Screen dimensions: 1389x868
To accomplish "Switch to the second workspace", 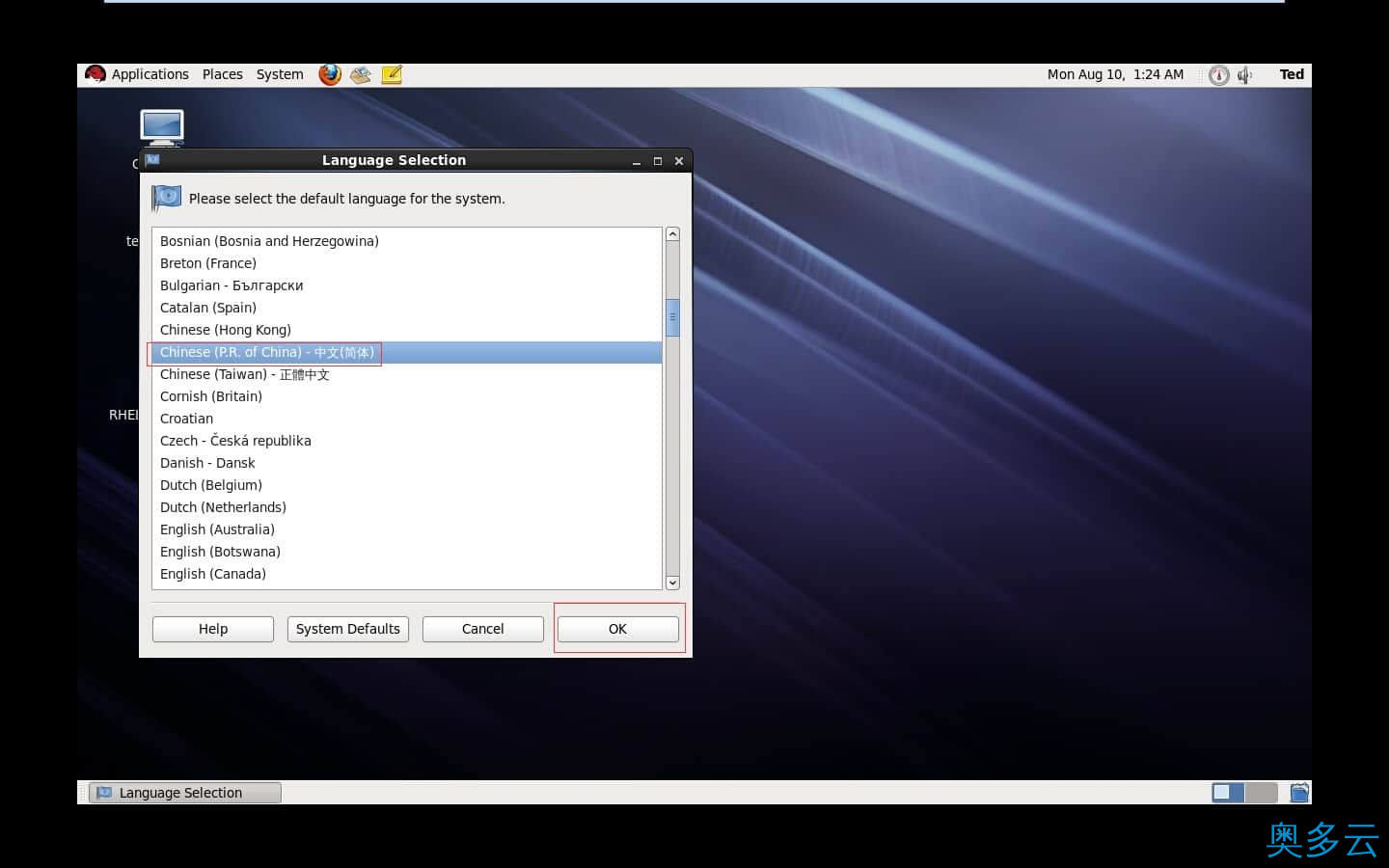I will (1261, 793).
